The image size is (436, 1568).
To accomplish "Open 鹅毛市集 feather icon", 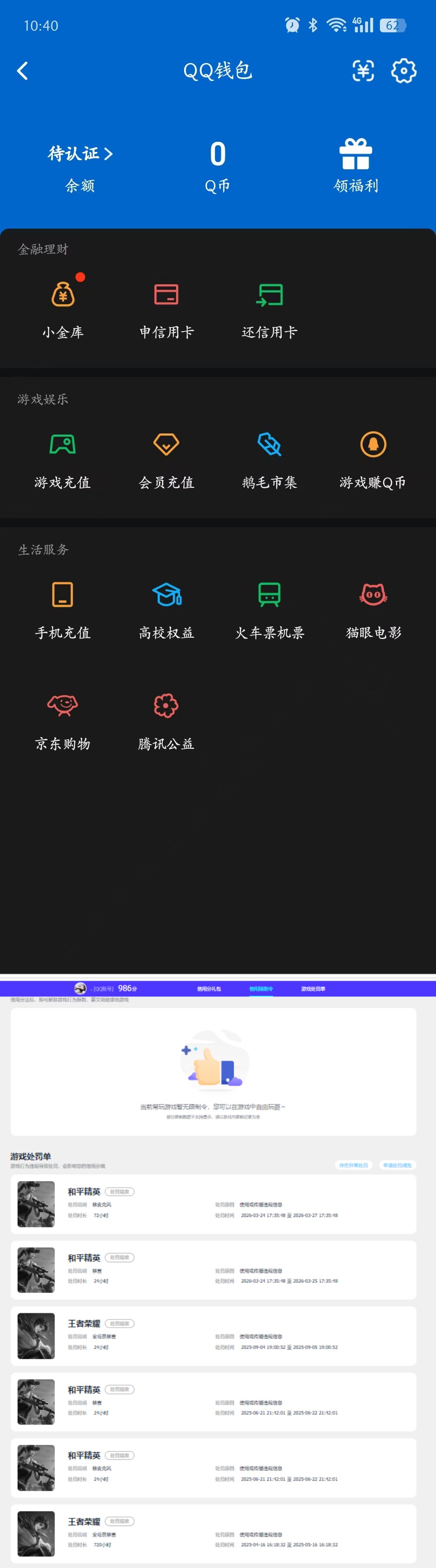I will (x=269, y=444).
